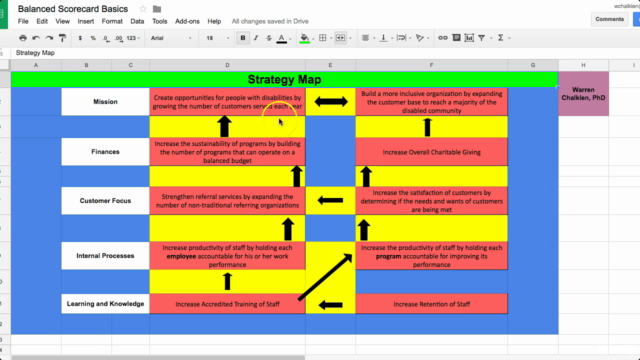Click the Balanced Scorecard Basics title
The image size is (640, 360).
tap(73, 9)
